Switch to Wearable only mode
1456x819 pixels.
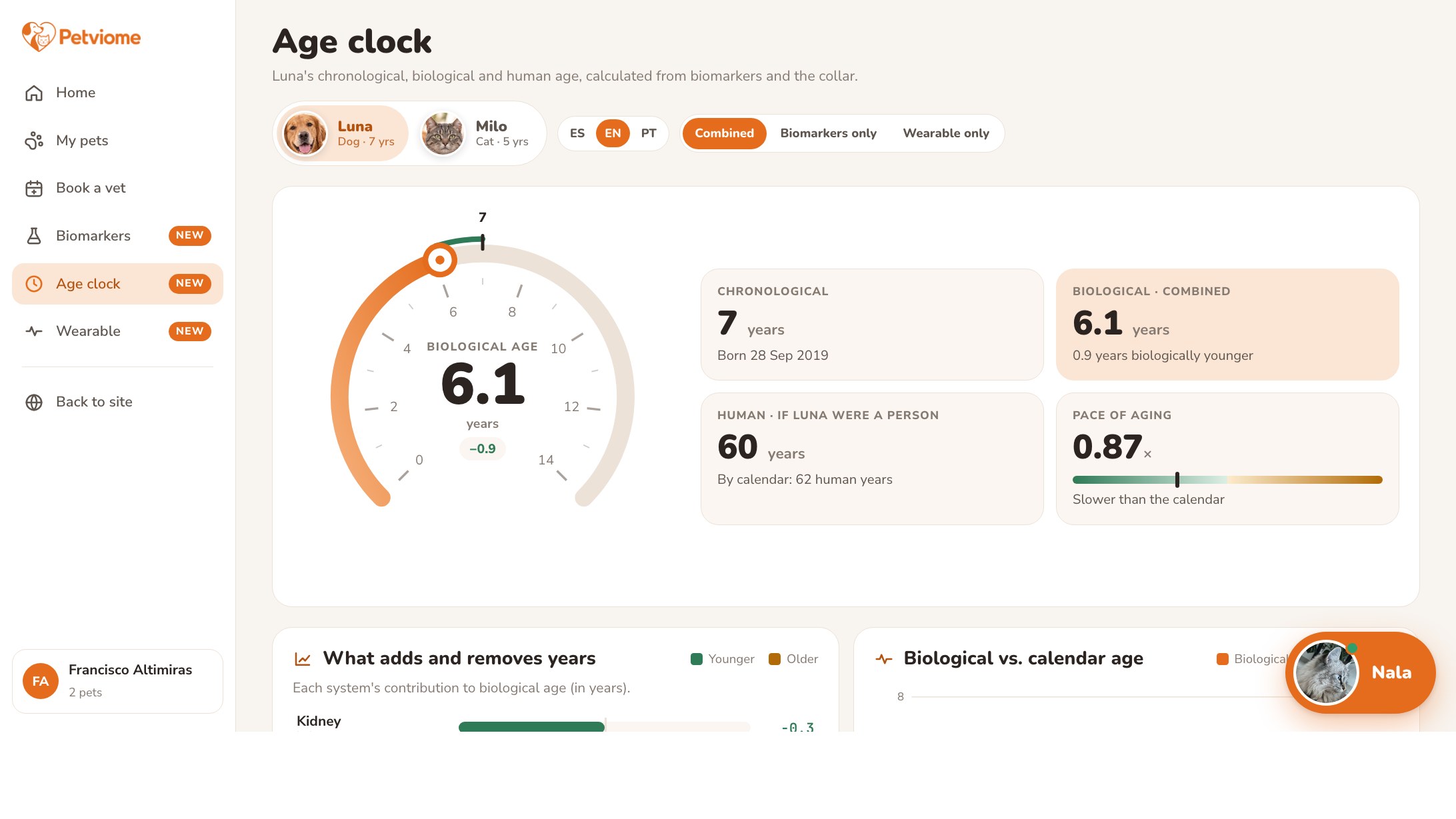click(946, 133)
